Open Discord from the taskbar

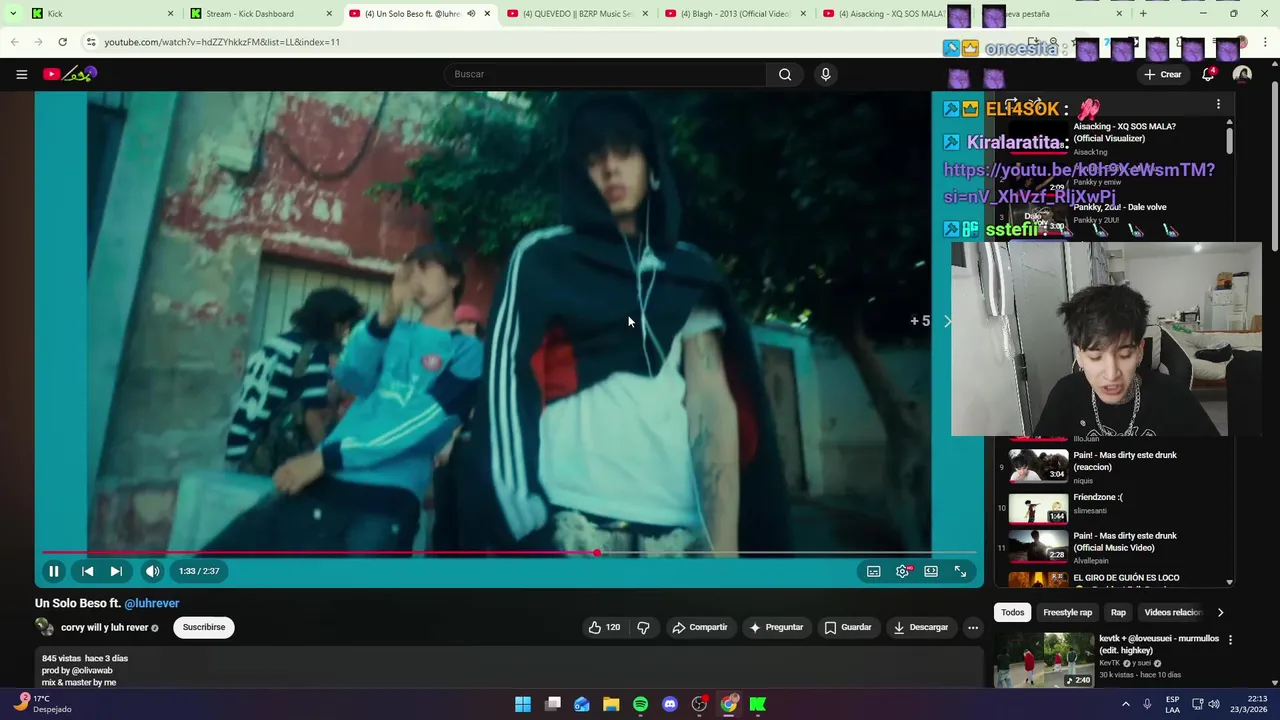pos(670,704)
